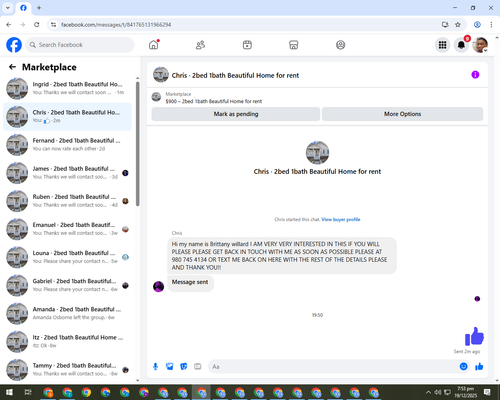Open Chrome profile icon

(x=477, y=25)
